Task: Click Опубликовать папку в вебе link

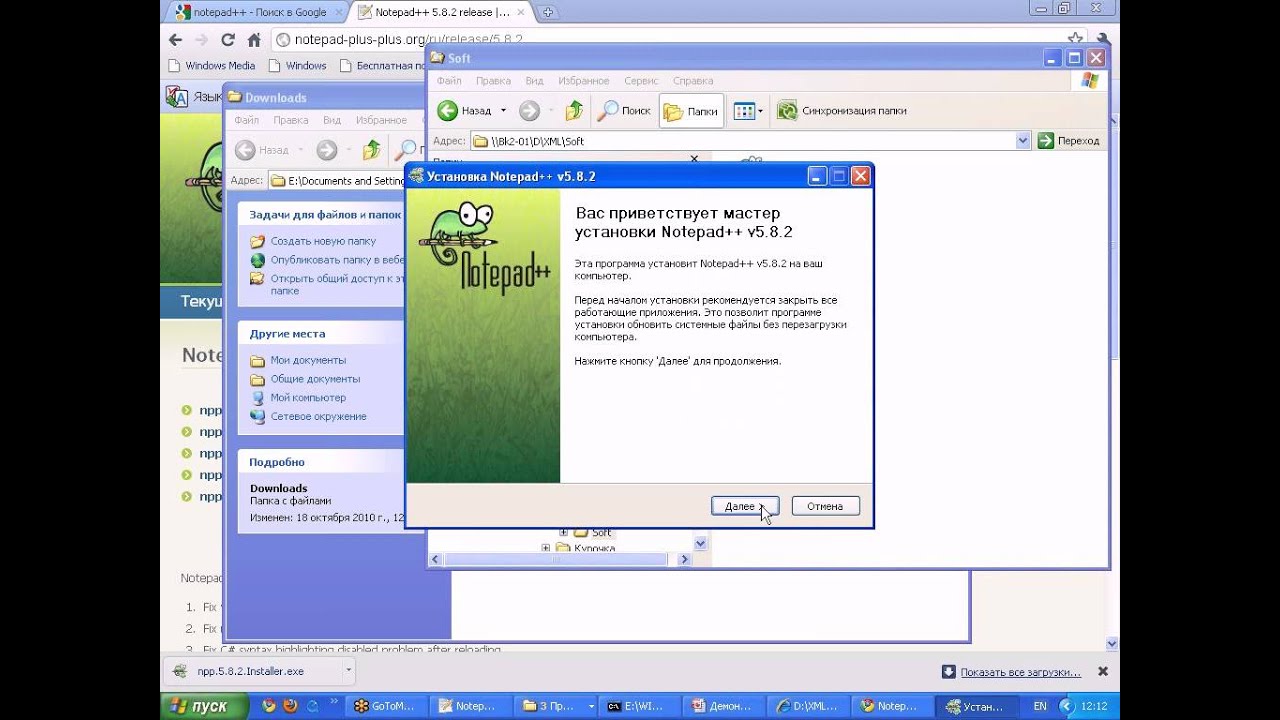Action: click(x=337, y=260)
